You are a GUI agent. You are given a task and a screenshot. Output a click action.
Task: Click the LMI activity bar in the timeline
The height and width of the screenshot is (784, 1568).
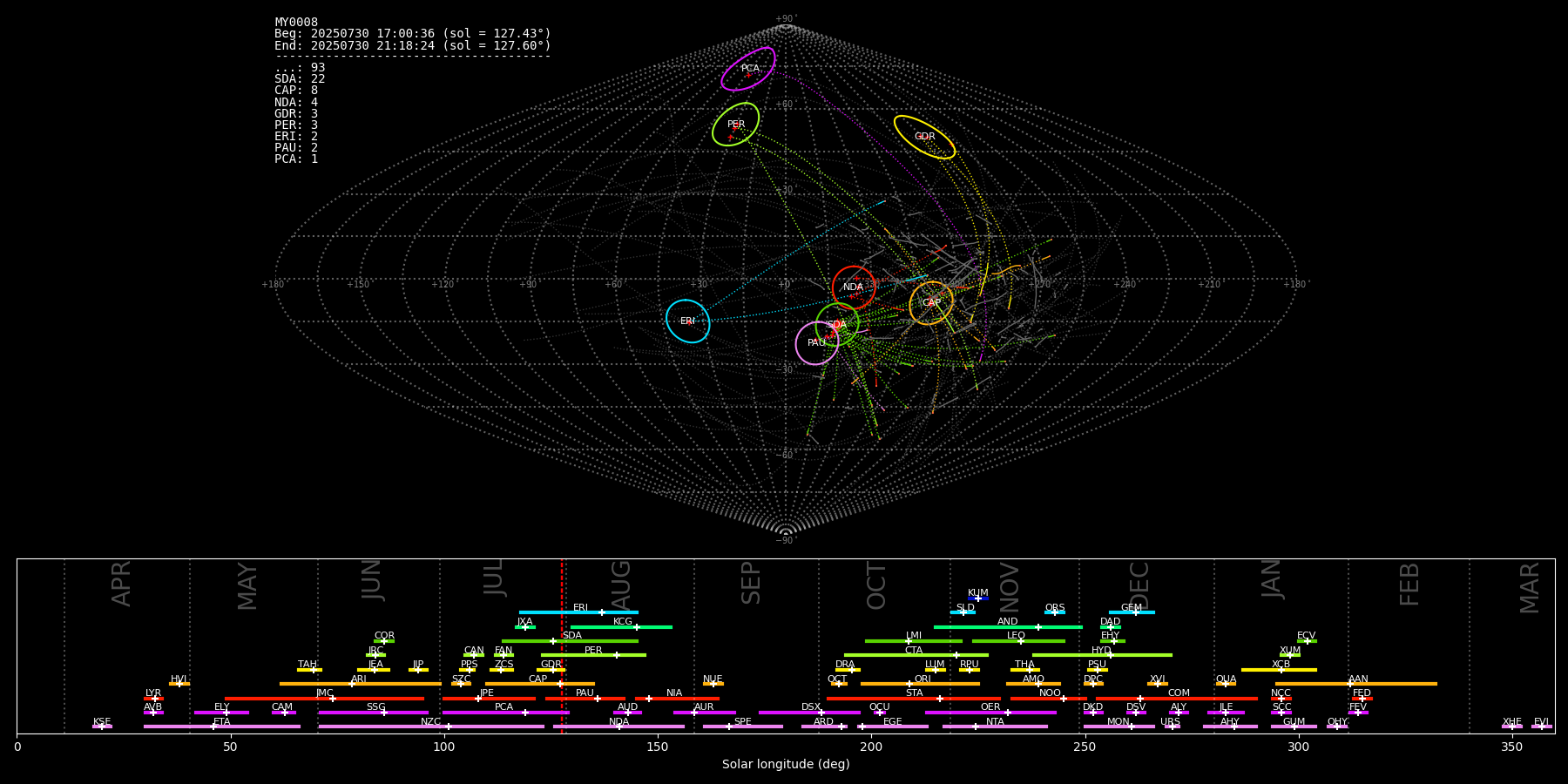click(x=914, y=641)
